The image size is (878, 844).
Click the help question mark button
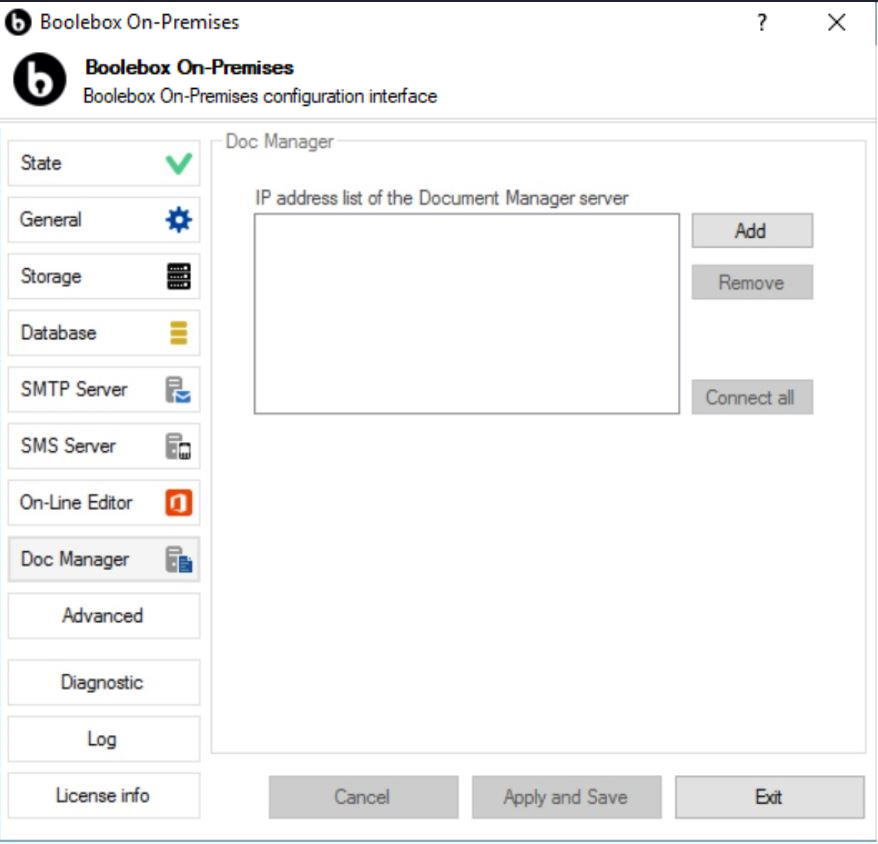[762, 22]
